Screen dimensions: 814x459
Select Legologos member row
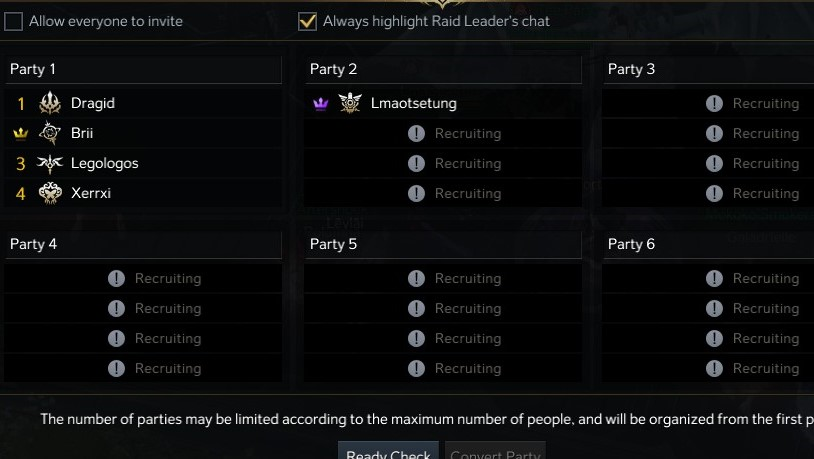105,163
